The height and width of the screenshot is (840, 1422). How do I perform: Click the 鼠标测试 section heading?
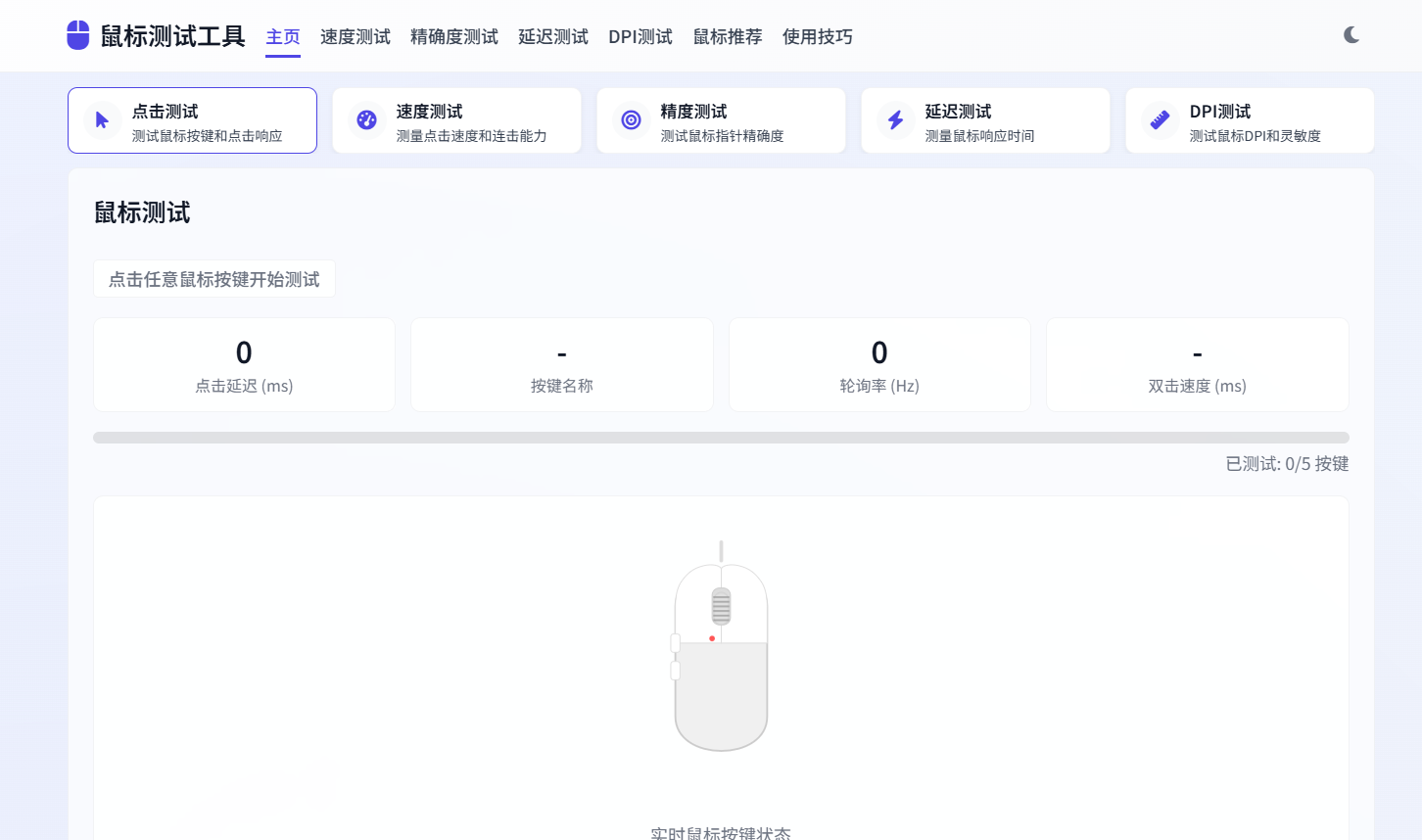point(142,212)
